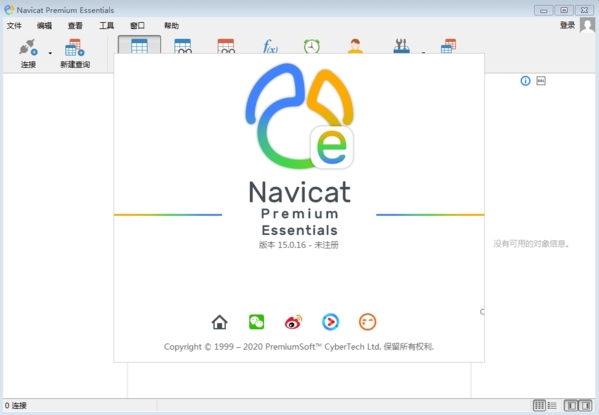
Task: Click the Navicat title bar app icon
Action: [x=9, y=10]
